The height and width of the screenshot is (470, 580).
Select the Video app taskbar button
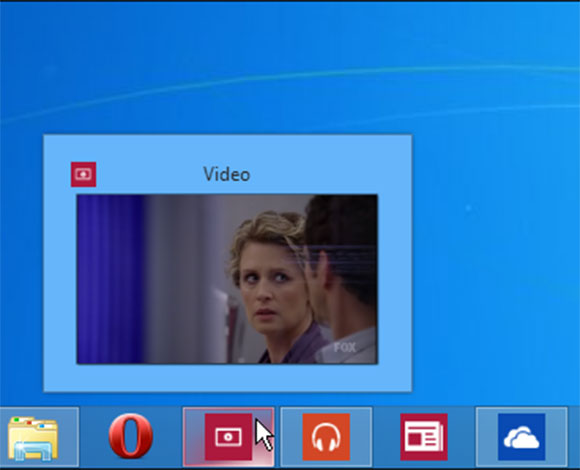click(229, 437)
